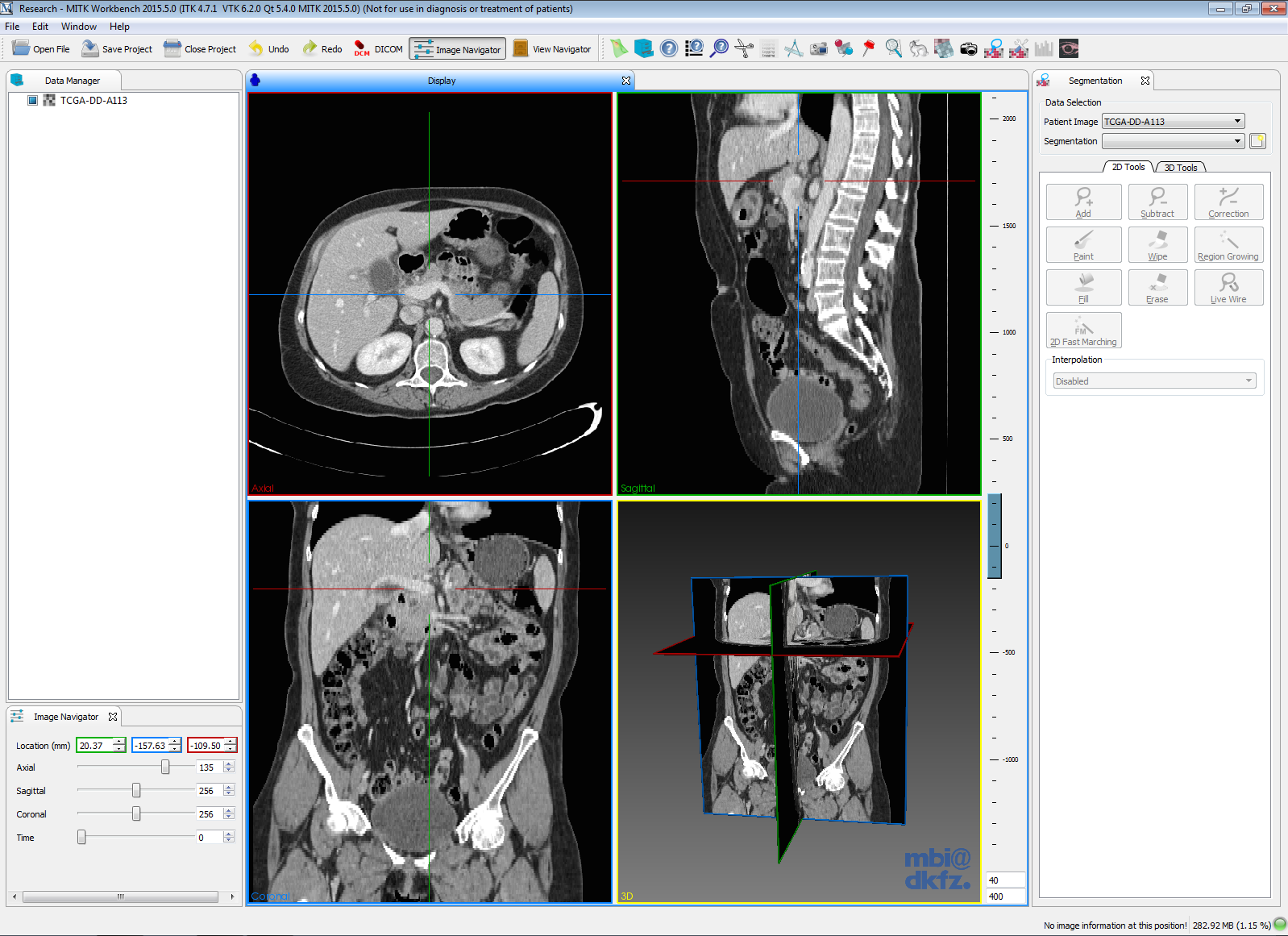Click Open File in the toolbar
Screen dimensions: 1288x936
42,48
